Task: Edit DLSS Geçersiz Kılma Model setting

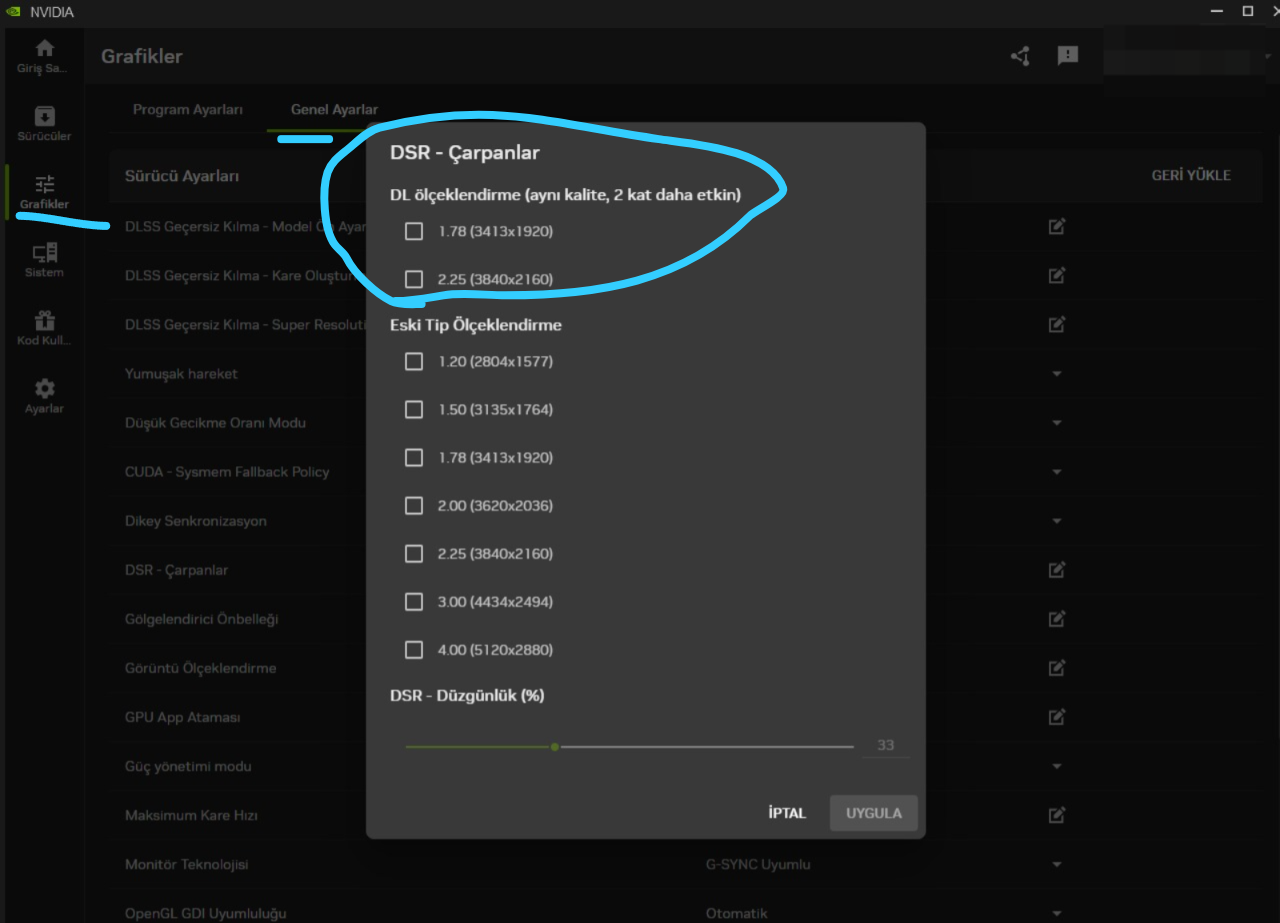Action: 1057,227
